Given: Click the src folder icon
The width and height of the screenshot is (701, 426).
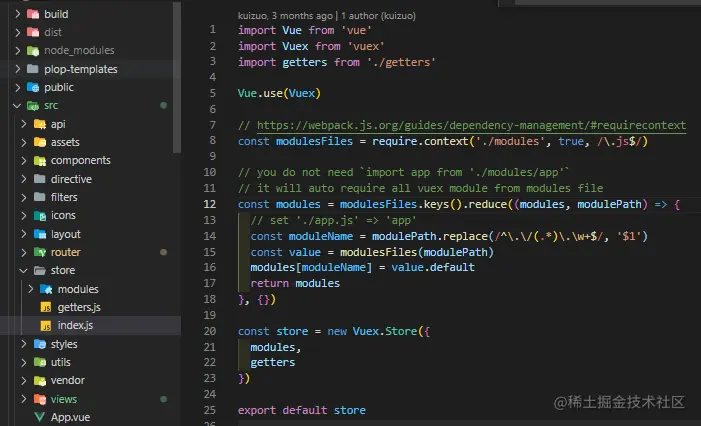Looking at the screenshot, I should [x=33, y=106].
